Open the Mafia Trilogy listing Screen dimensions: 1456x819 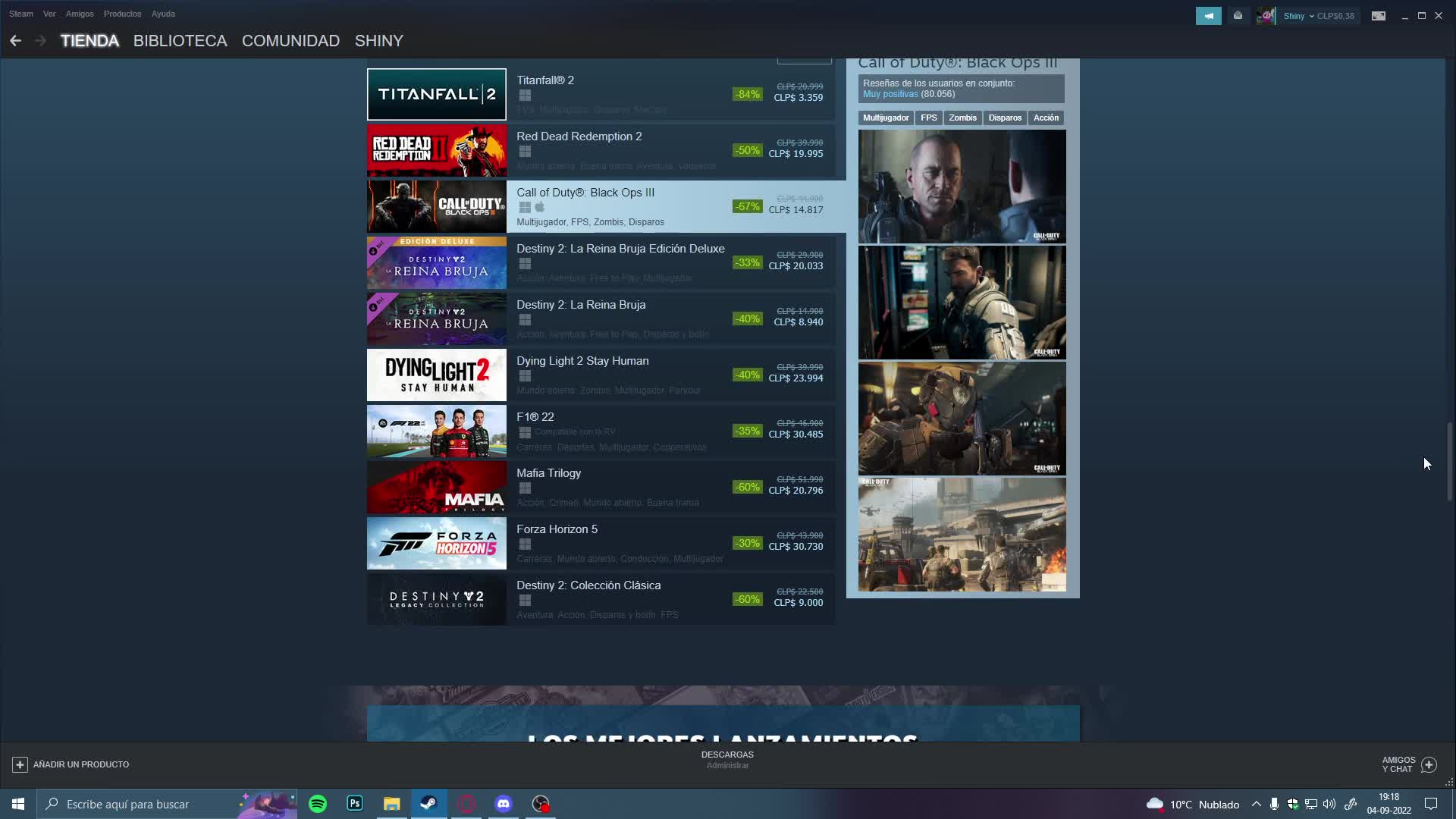coord(601,487)
